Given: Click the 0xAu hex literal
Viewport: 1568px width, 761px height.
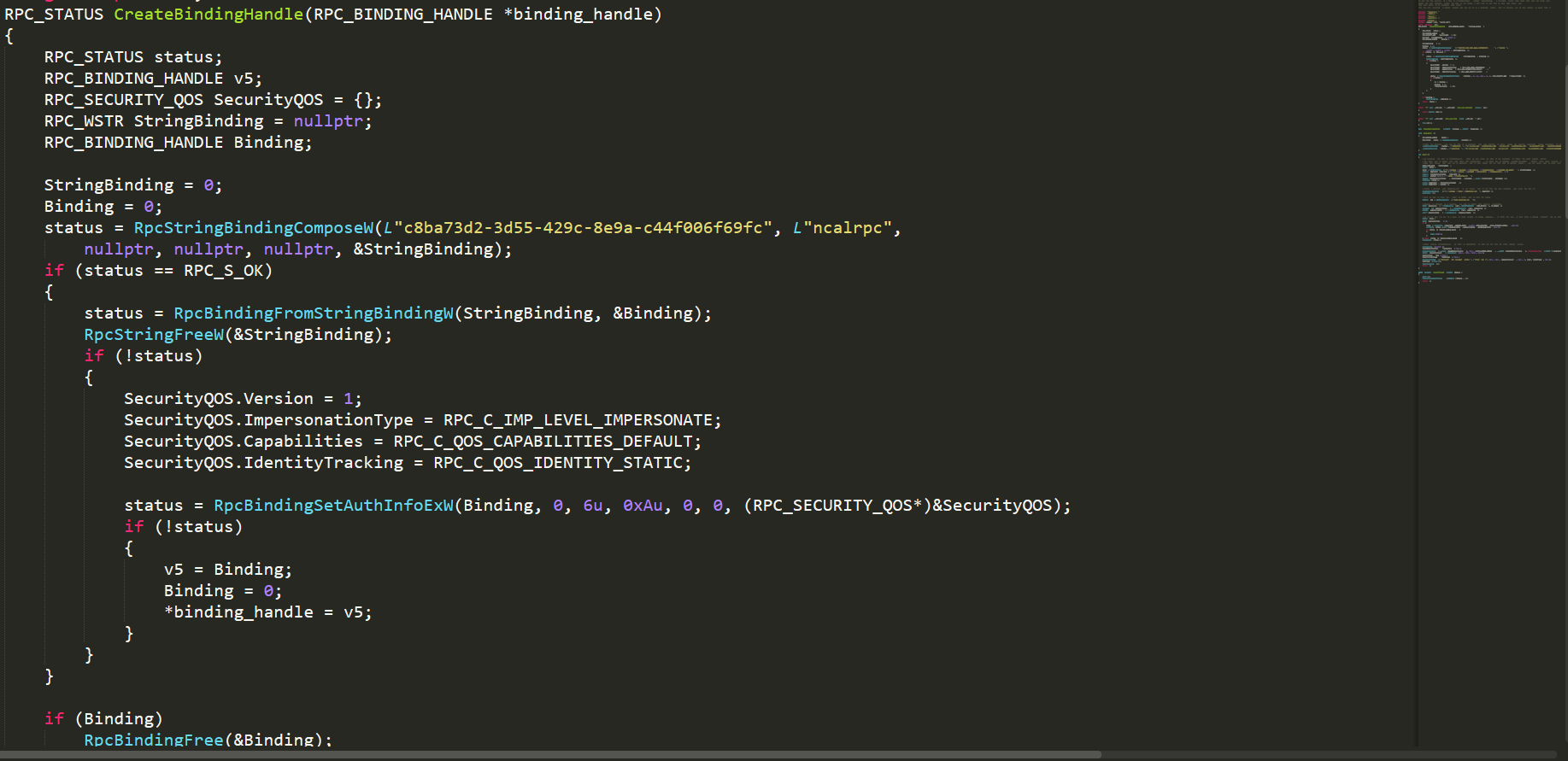Looking at the screenshot, I should pos(643,506).
